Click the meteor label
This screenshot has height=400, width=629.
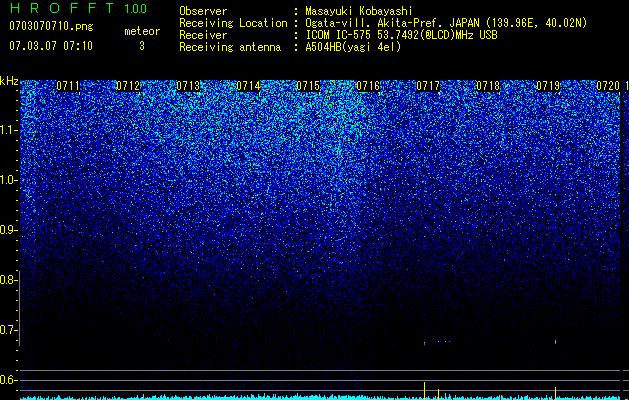(142, 31)
